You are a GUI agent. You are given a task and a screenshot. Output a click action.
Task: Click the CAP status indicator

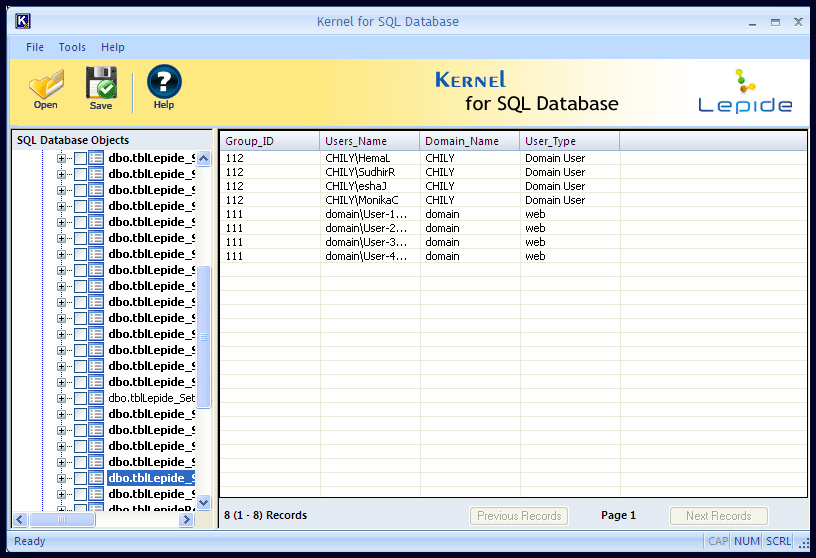(x=718, y=541)
